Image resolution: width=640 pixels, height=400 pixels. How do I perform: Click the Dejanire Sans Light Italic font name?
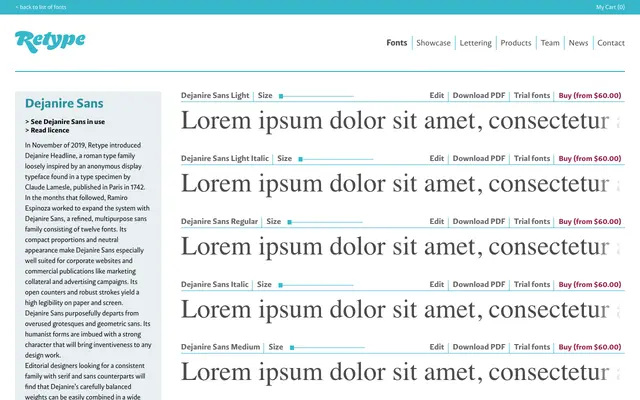[224, 158]
